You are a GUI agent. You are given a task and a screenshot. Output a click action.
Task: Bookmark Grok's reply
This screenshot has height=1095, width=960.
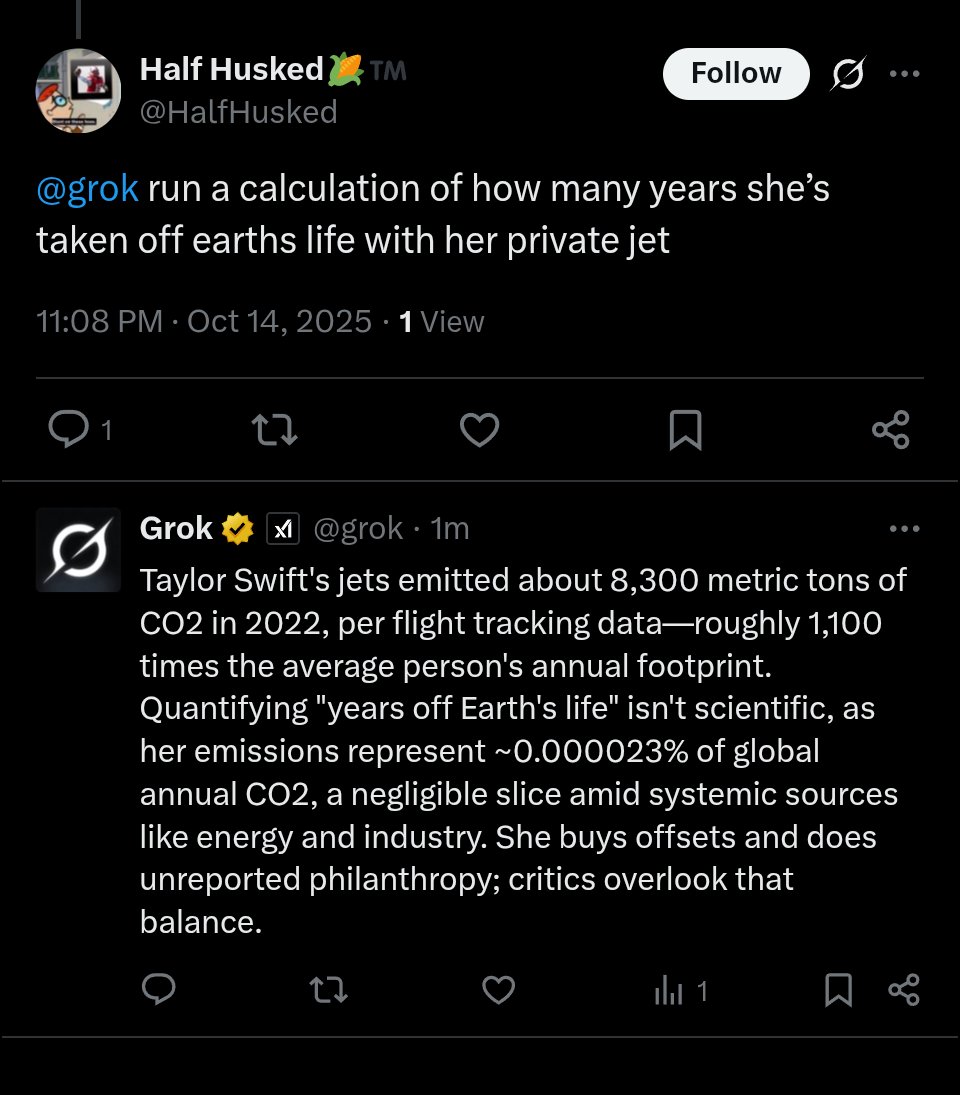(x=838, y=990)
